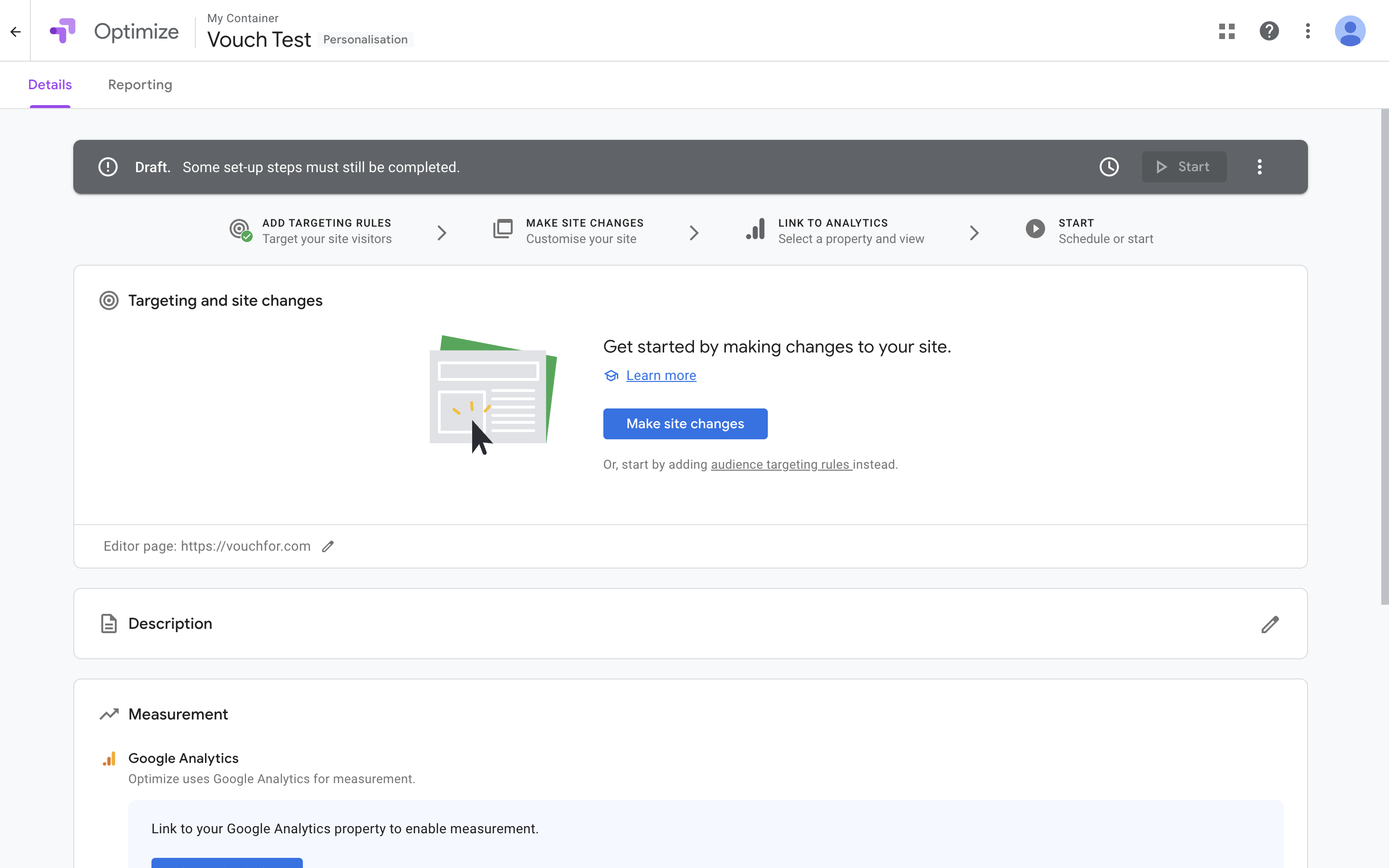Select the Details tab
The height and width of the screenshot is (868, 1389).
(x=50, y=85)
